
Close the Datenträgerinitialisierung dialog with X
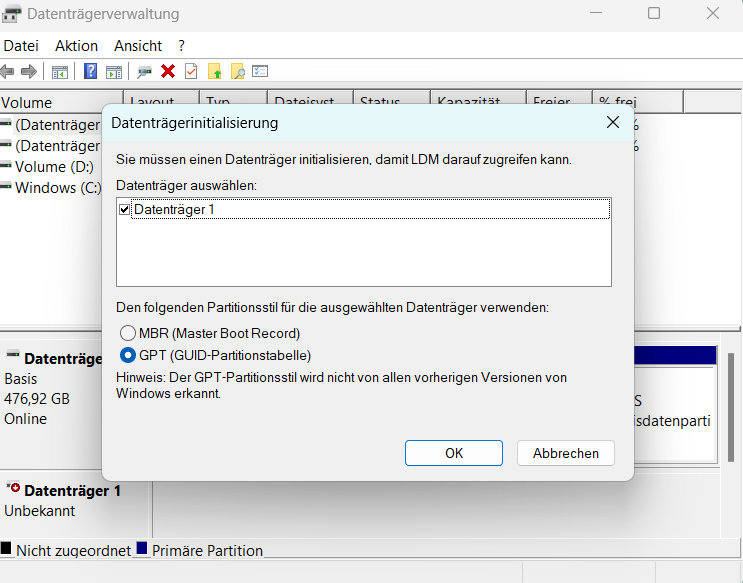click(x=613, y=122)
